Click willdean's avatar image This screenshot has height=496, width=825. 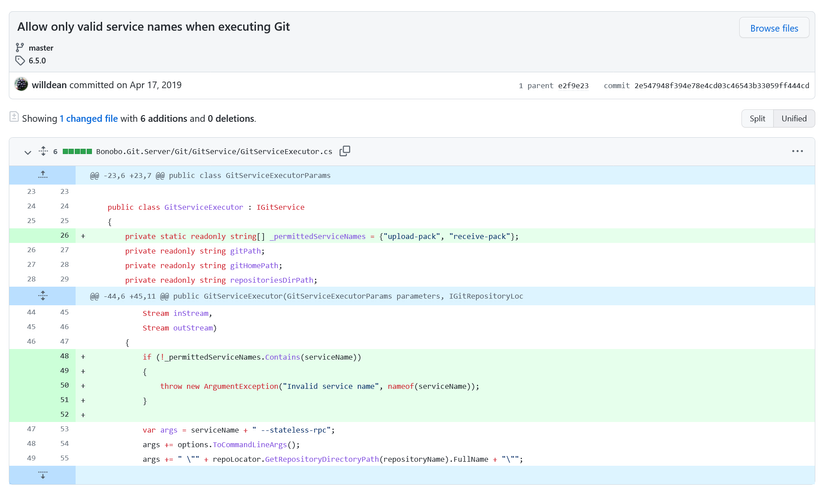[21, 85]
